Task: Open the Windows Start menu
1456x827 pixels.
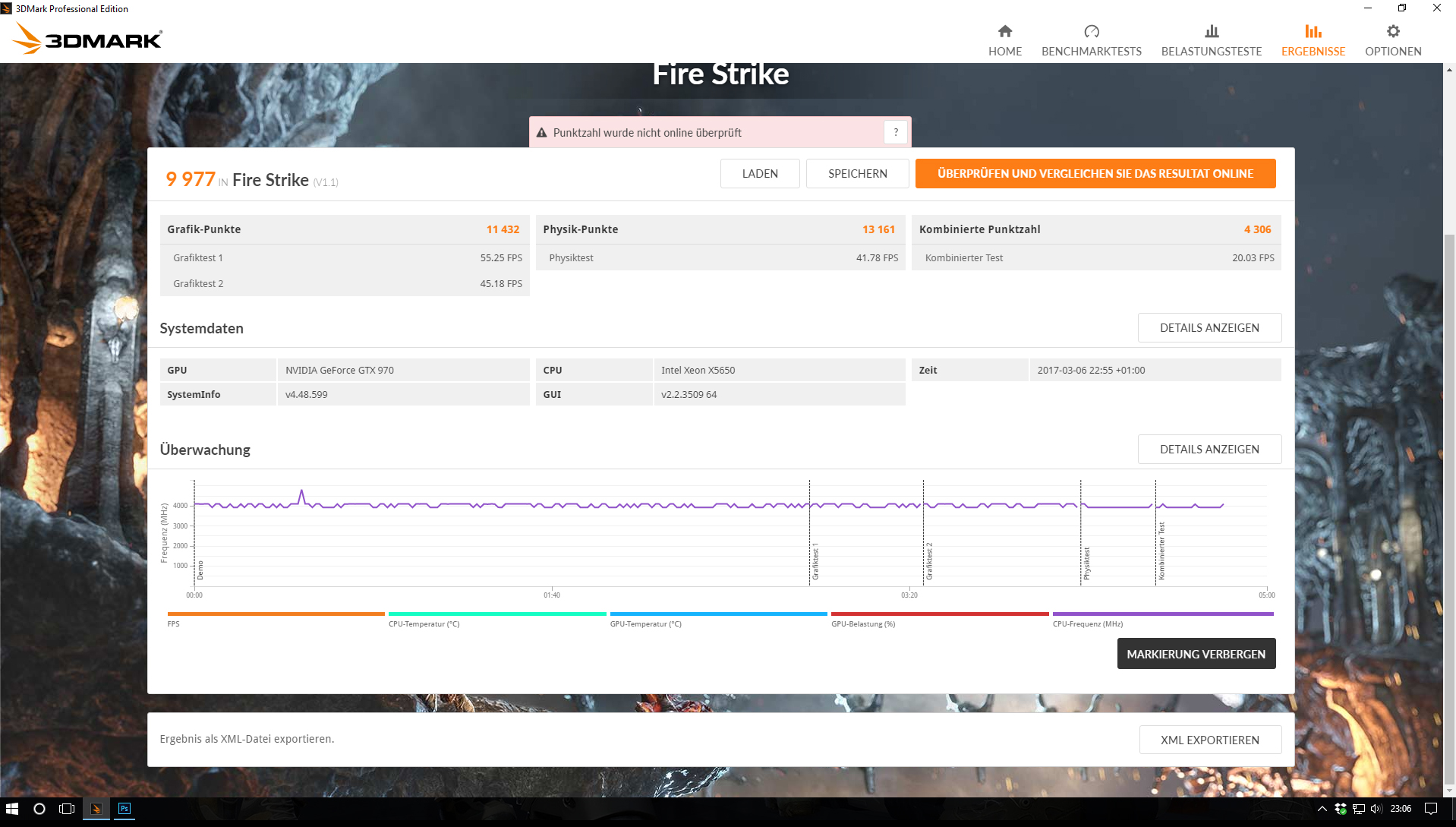Action: pyautogui.click(x=11, y=809)
